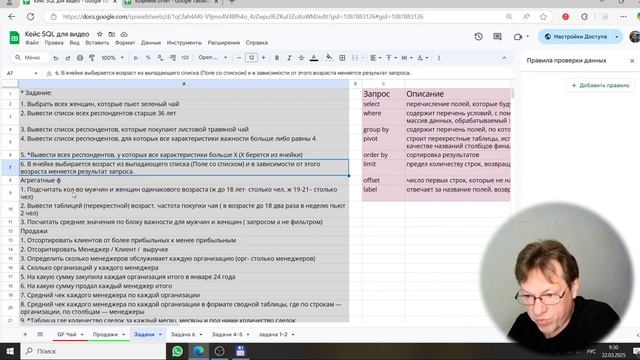The image size is (640, 360).
Task: Click the name box showing A7
Action: coord(21,73)
